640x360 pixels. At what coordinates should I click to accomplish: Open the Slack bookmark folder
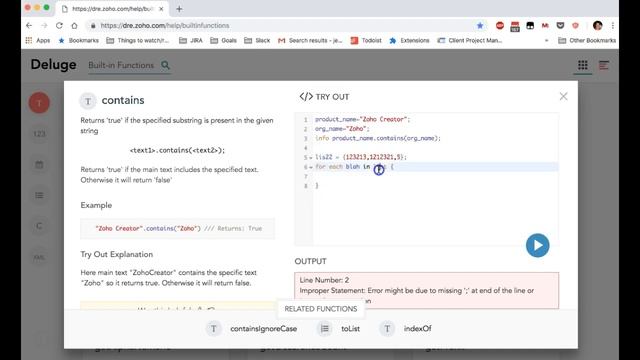pyautogui.click(x=257, y=40)
